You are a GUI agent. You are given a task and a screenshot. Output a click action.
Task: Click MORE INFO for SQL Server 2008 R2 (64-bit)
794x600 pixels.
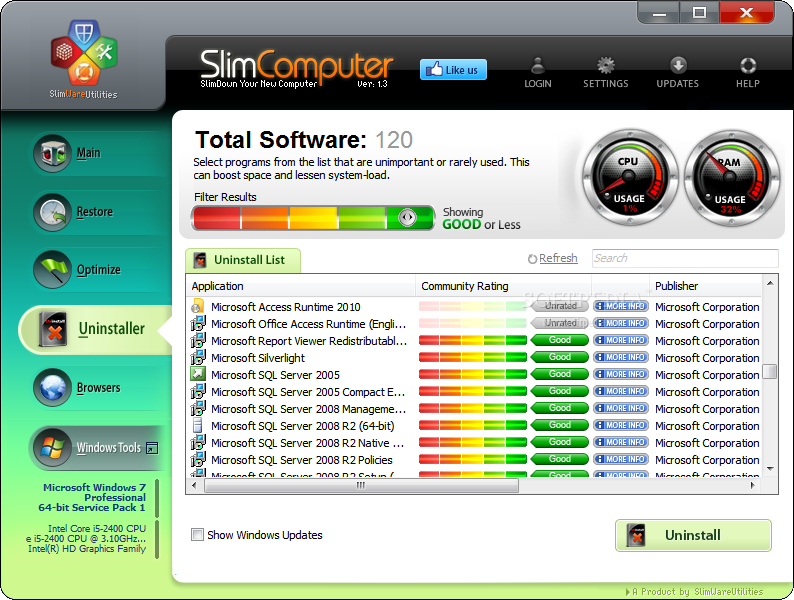pos(621,425)
